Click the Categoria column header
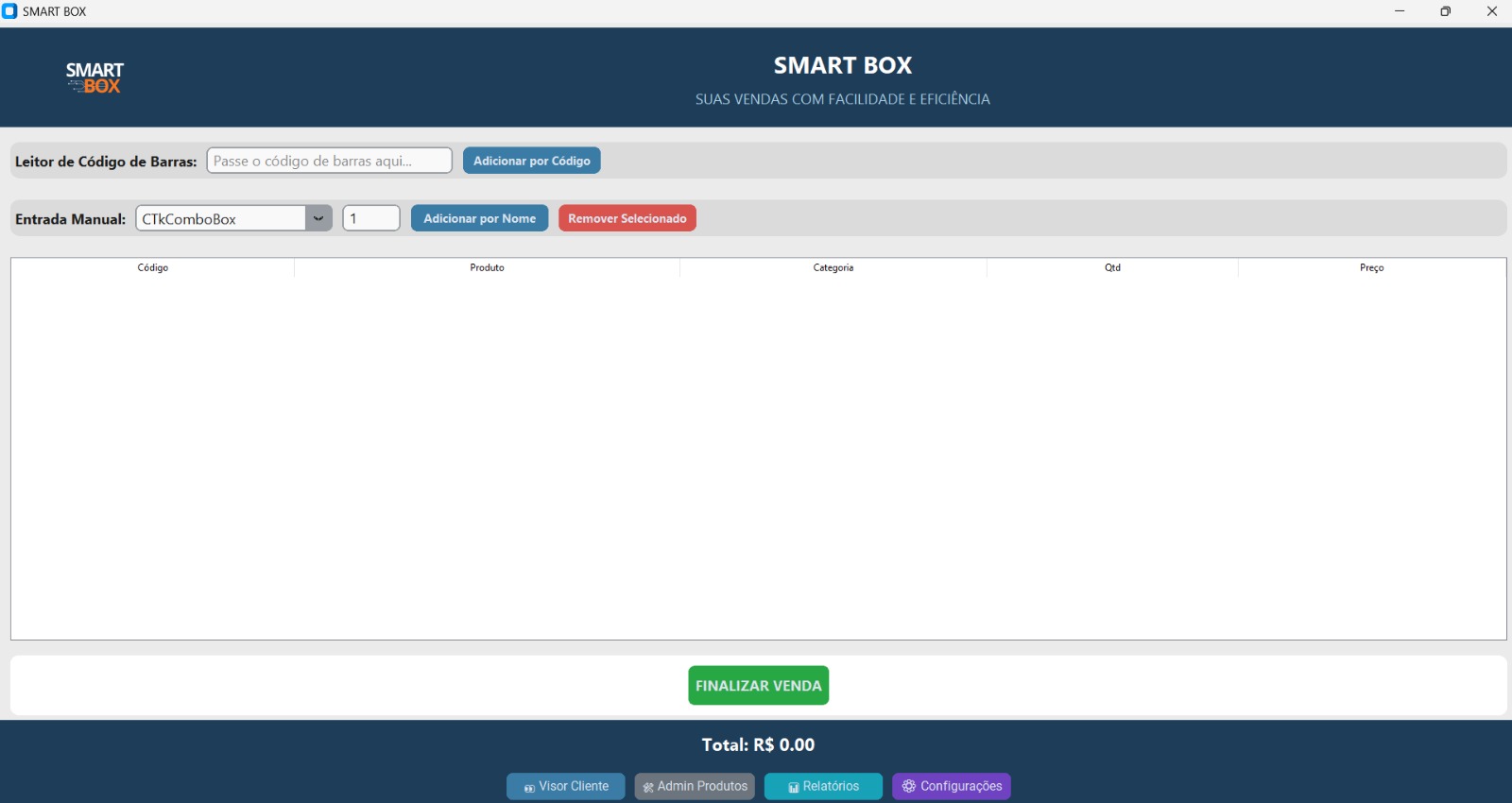Screen dimensions: 1512x803 pyautogui.click(x=833, y=268)
